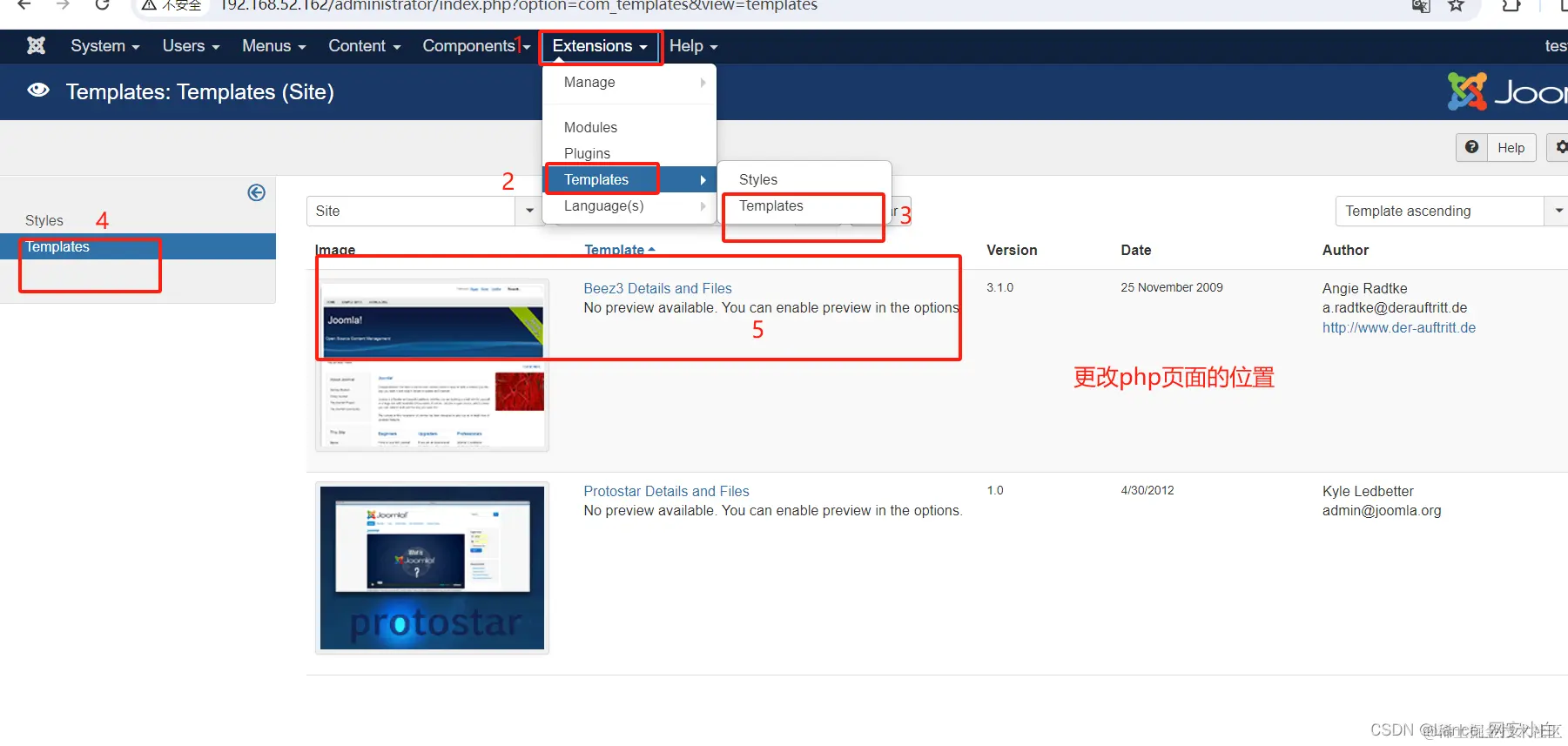Click the Help toolbar button
This screenshot has width=1568, height=746.
tap(1496, 147)
